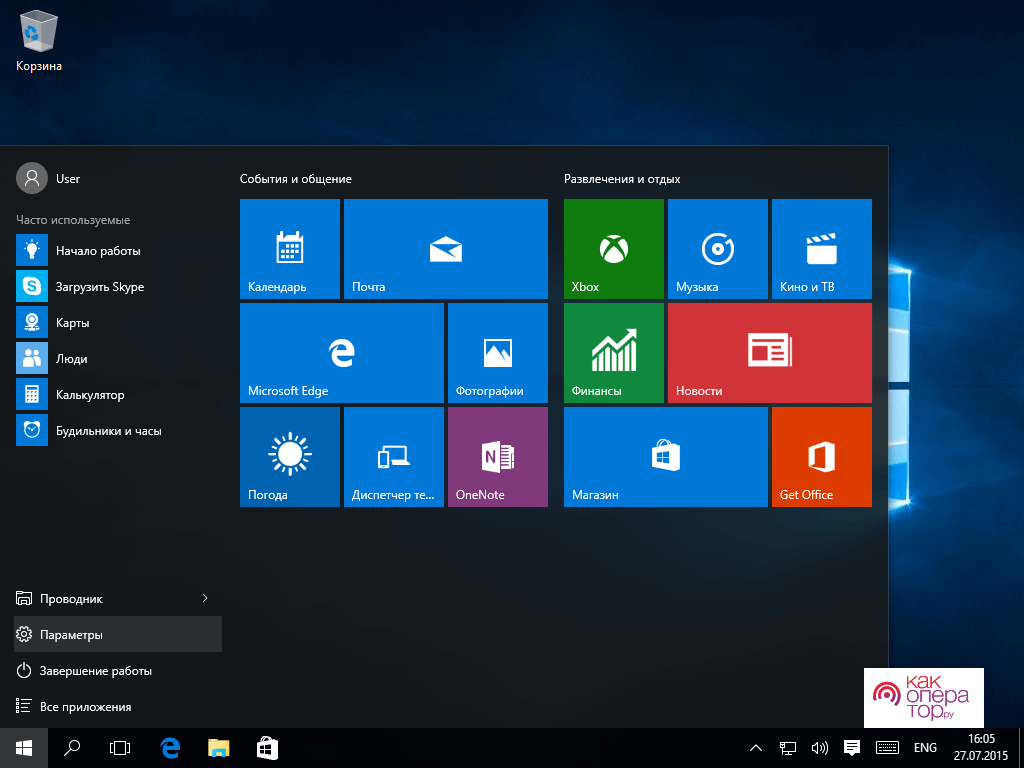Image resolution: width=1024 pixels, height=768 pixels.
Task: Click the User account button
Action: (49, 178)
